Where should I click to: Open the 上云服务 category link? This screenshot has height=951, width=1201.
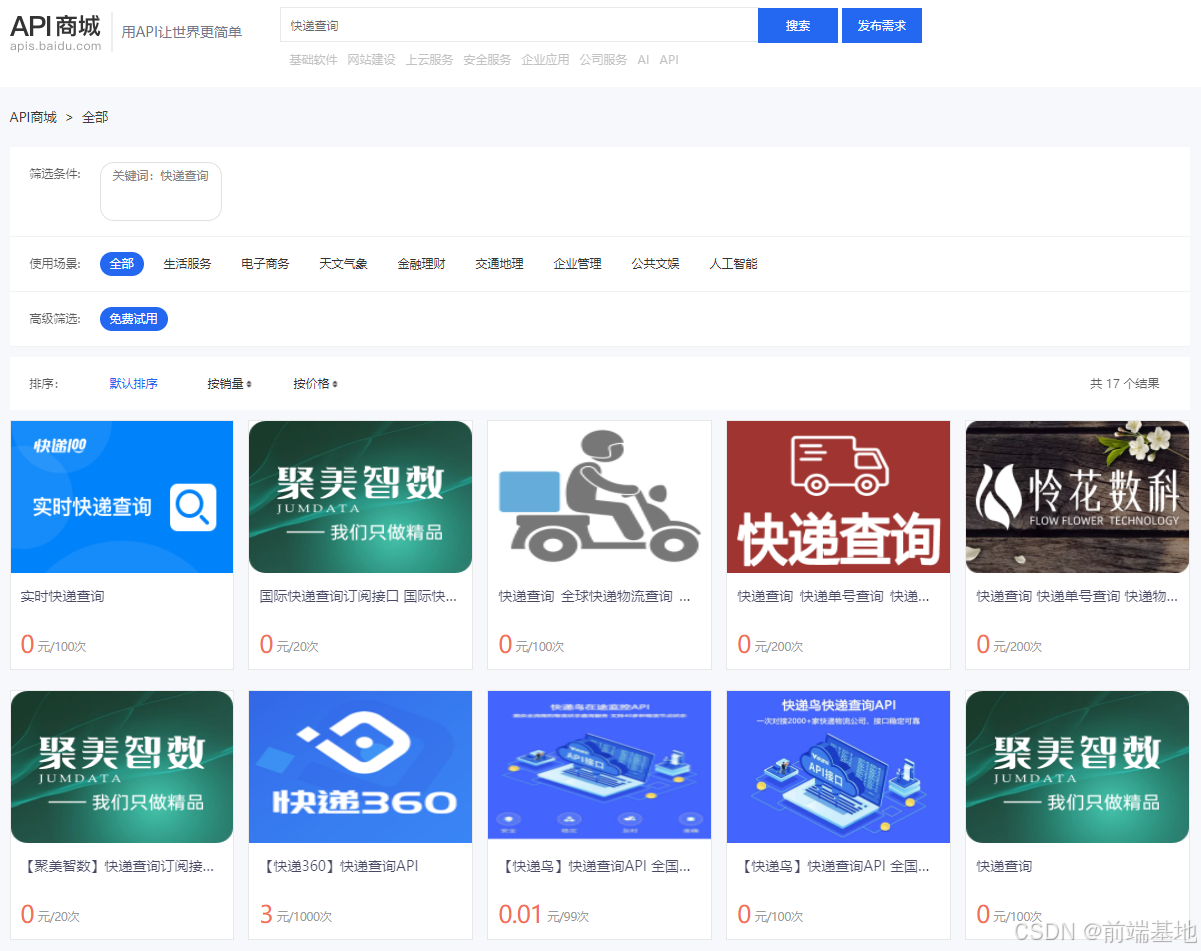pyautogui.click(x=429, y=60)
